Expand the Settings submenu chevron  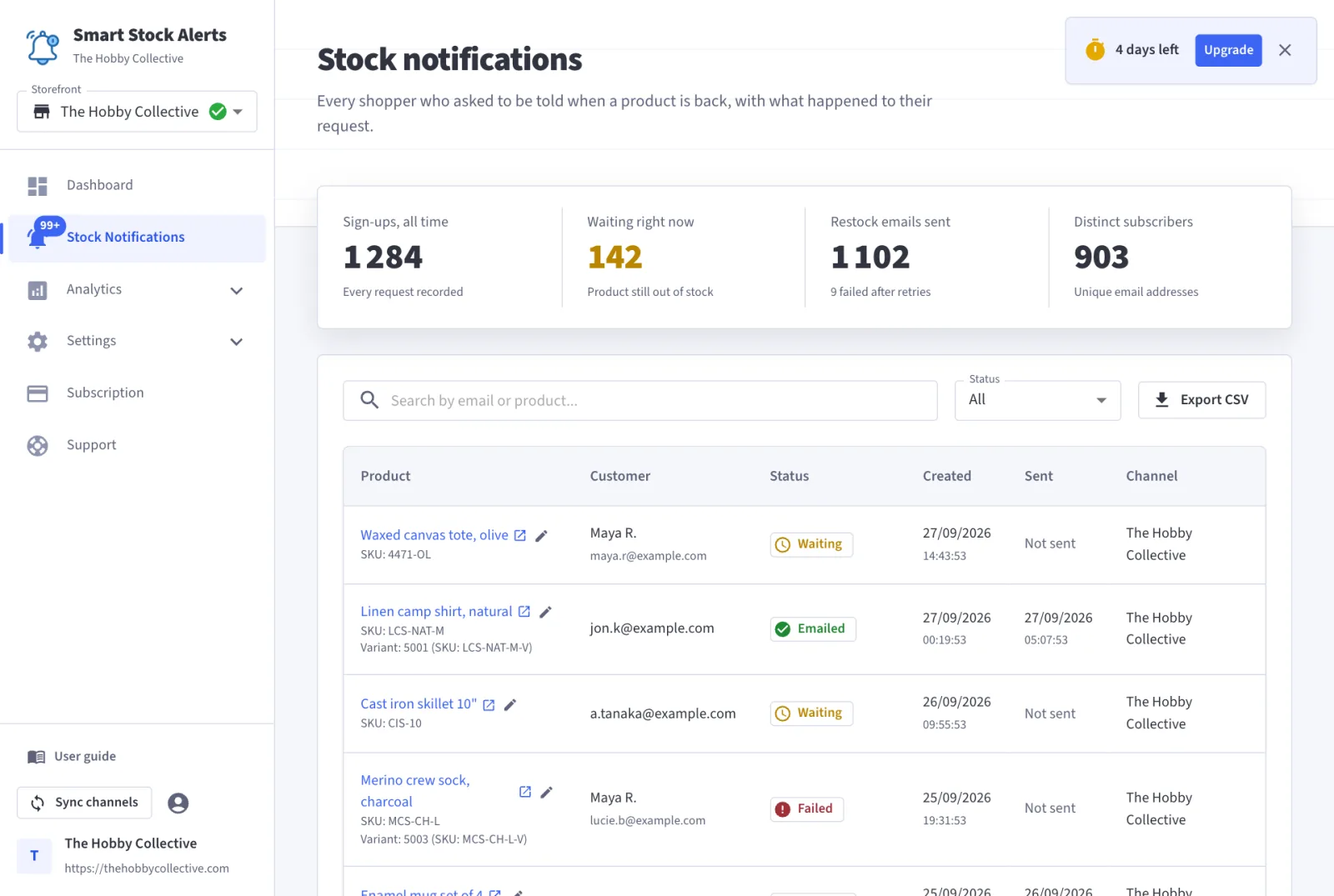pos(237,342)
